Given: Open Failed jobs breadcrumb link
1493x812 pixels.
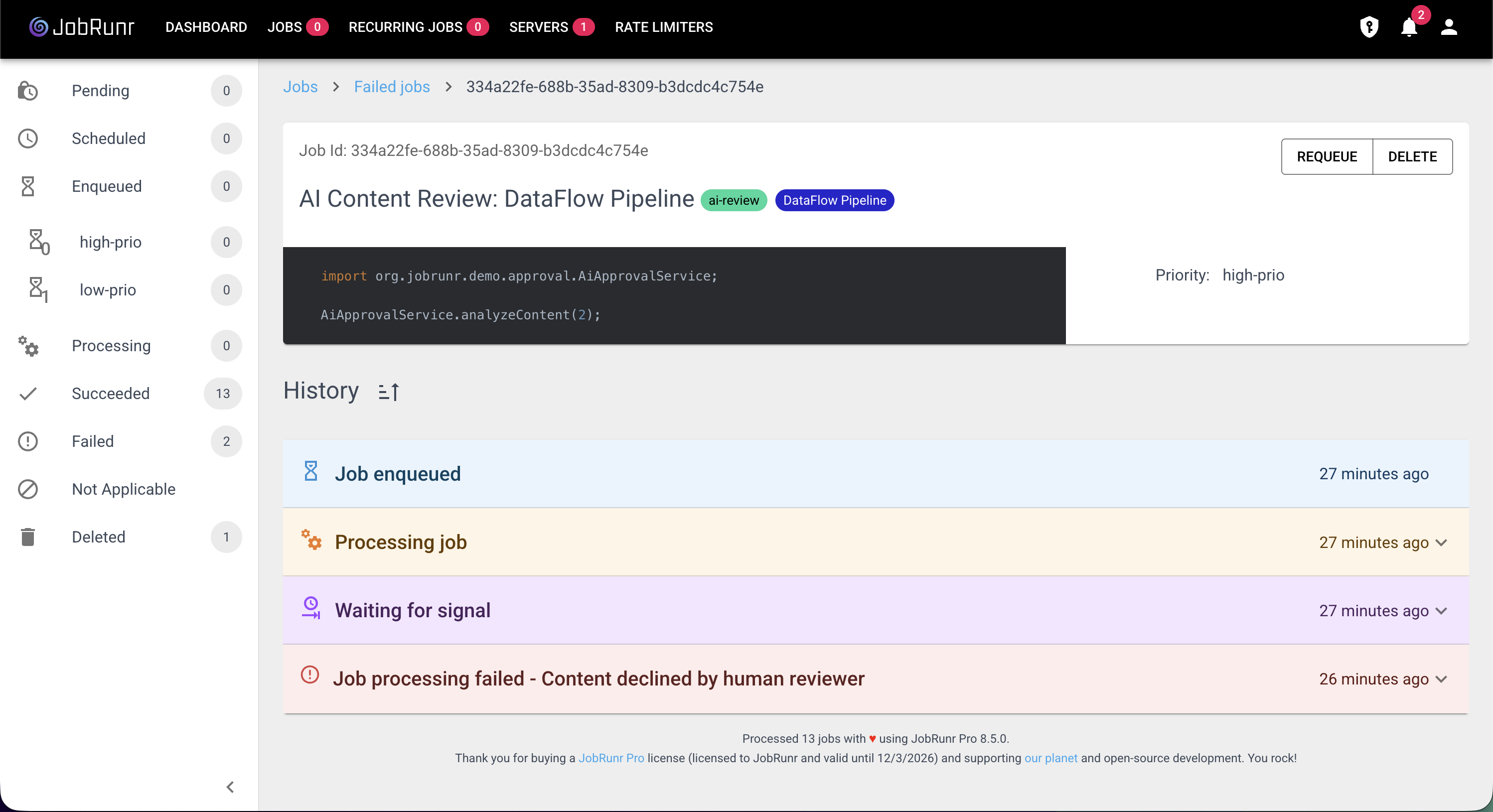Looking at the screenshot, I should click(392, 87).
